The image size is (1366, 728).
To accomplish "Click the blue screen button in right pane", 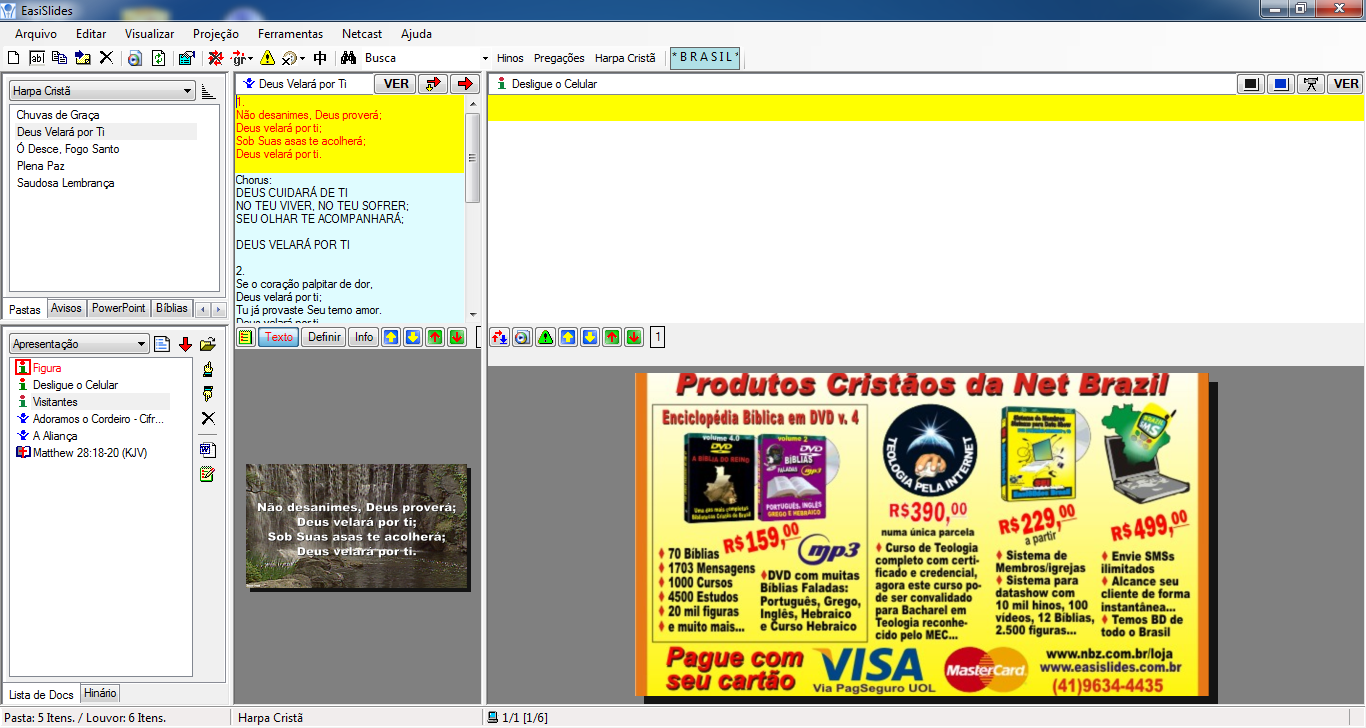I will click(1280, 84).
